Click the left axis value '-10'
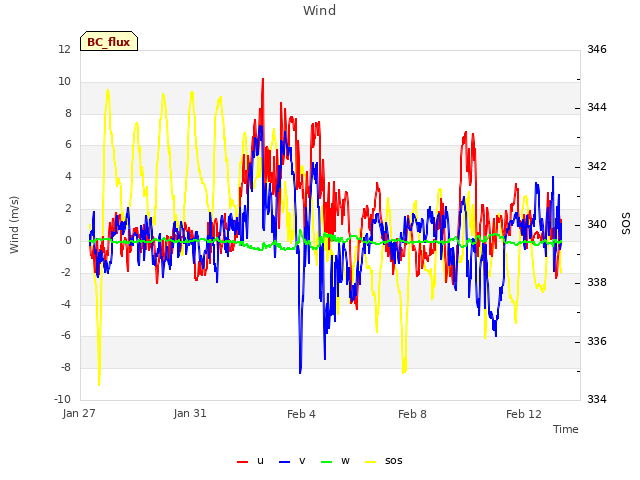This screenshot has height=480, width=640. click(x=62, y=399)
